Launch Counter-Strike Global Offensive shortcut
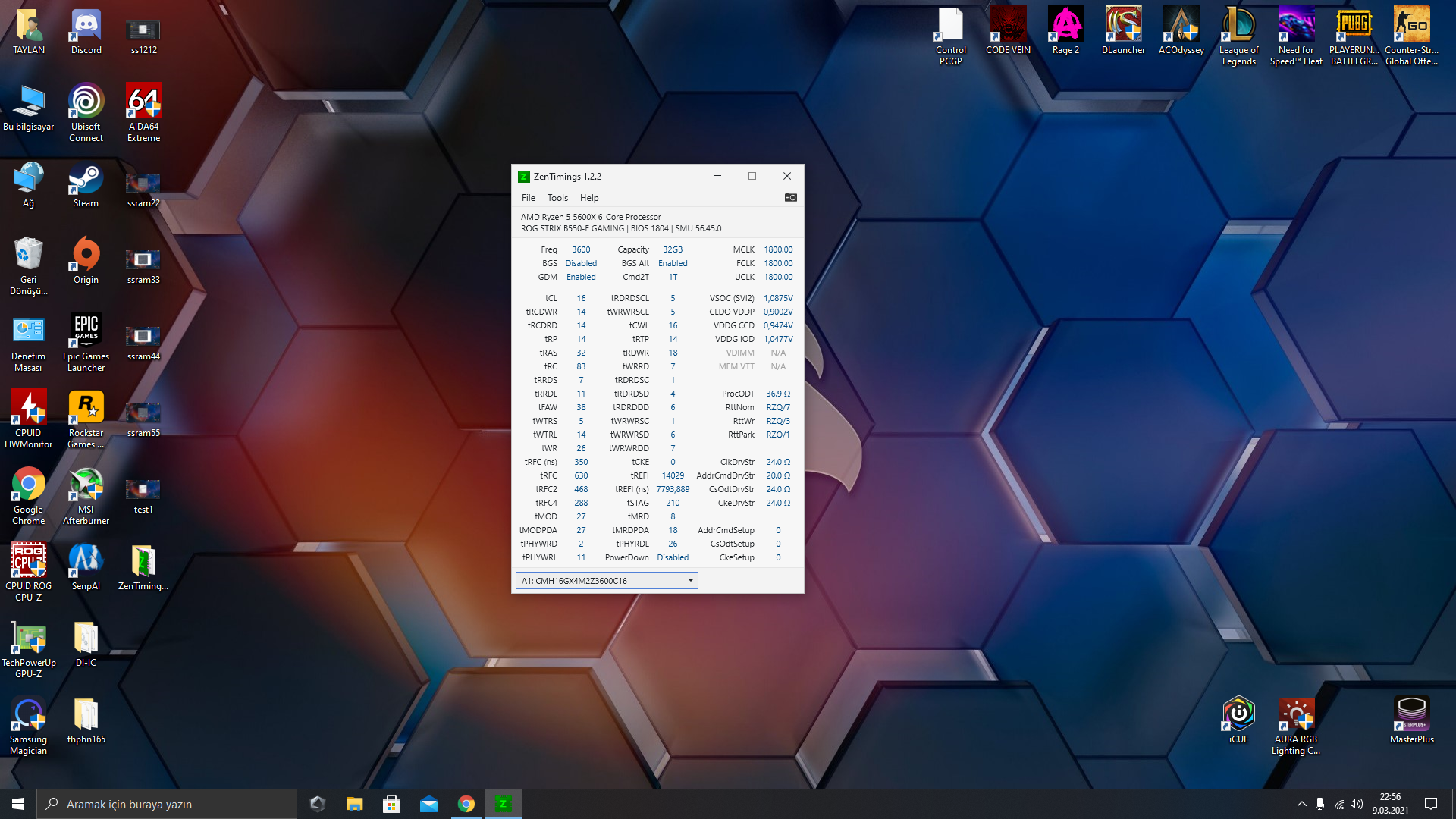Image resolution: width=1456 pixels, height=819 pixels. [x=1412, y=36]
